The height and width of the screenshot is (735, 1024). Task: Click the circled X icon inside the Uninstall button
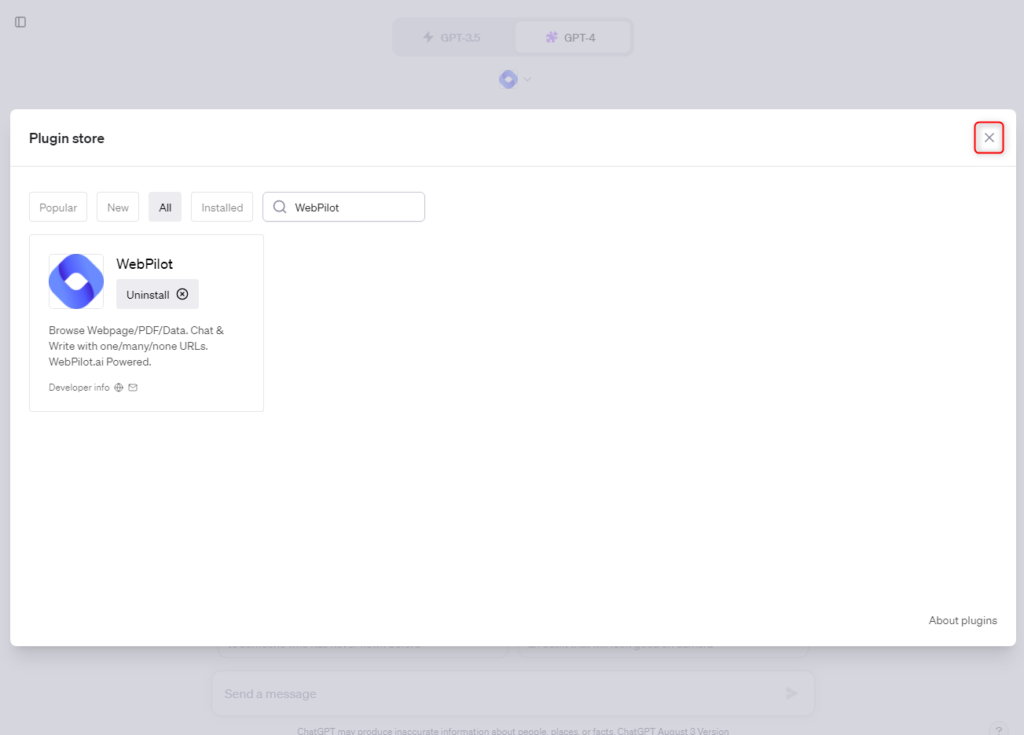point(183,294)
